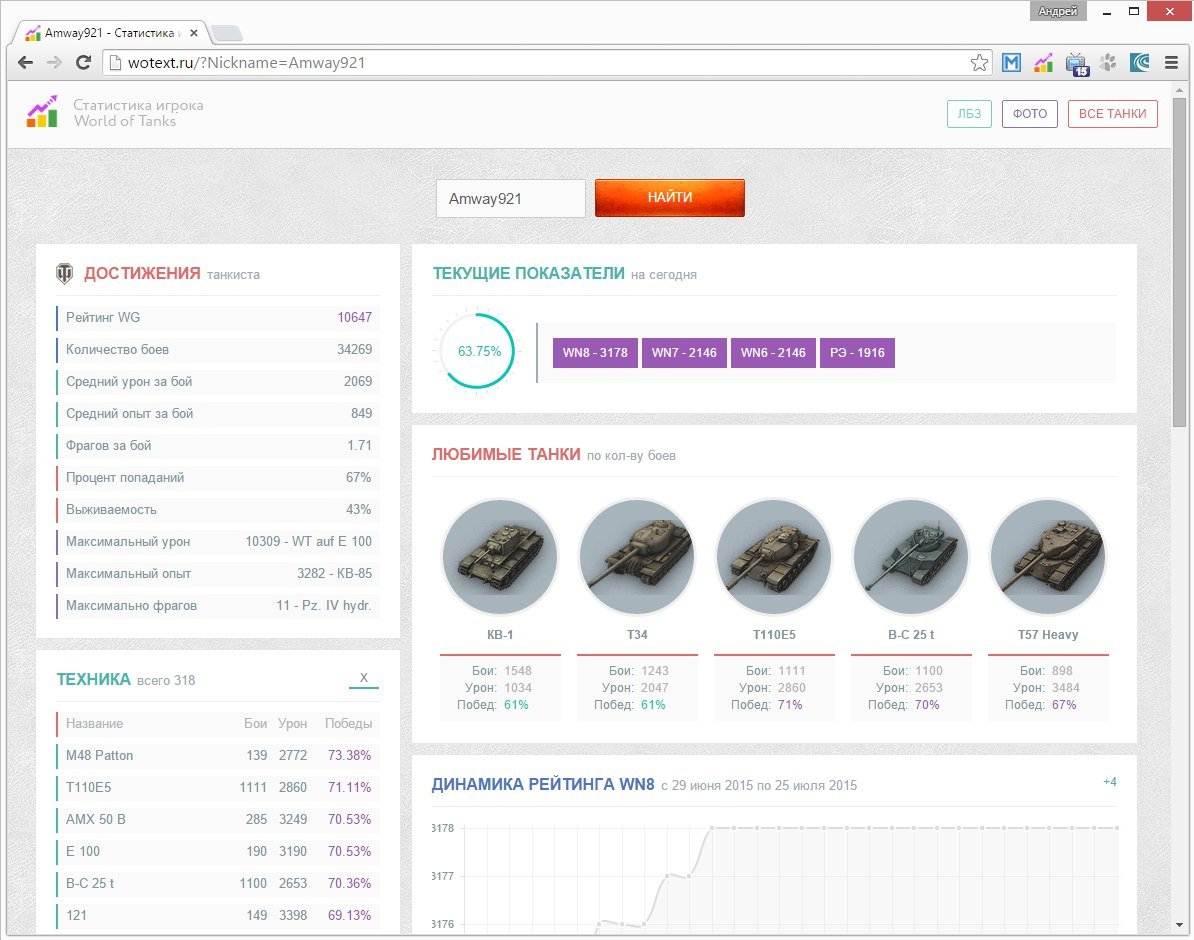This screenshot has width=1194, height=940.
Task: Open the ЛБЗ page button
Action: (x=969, y=114)
